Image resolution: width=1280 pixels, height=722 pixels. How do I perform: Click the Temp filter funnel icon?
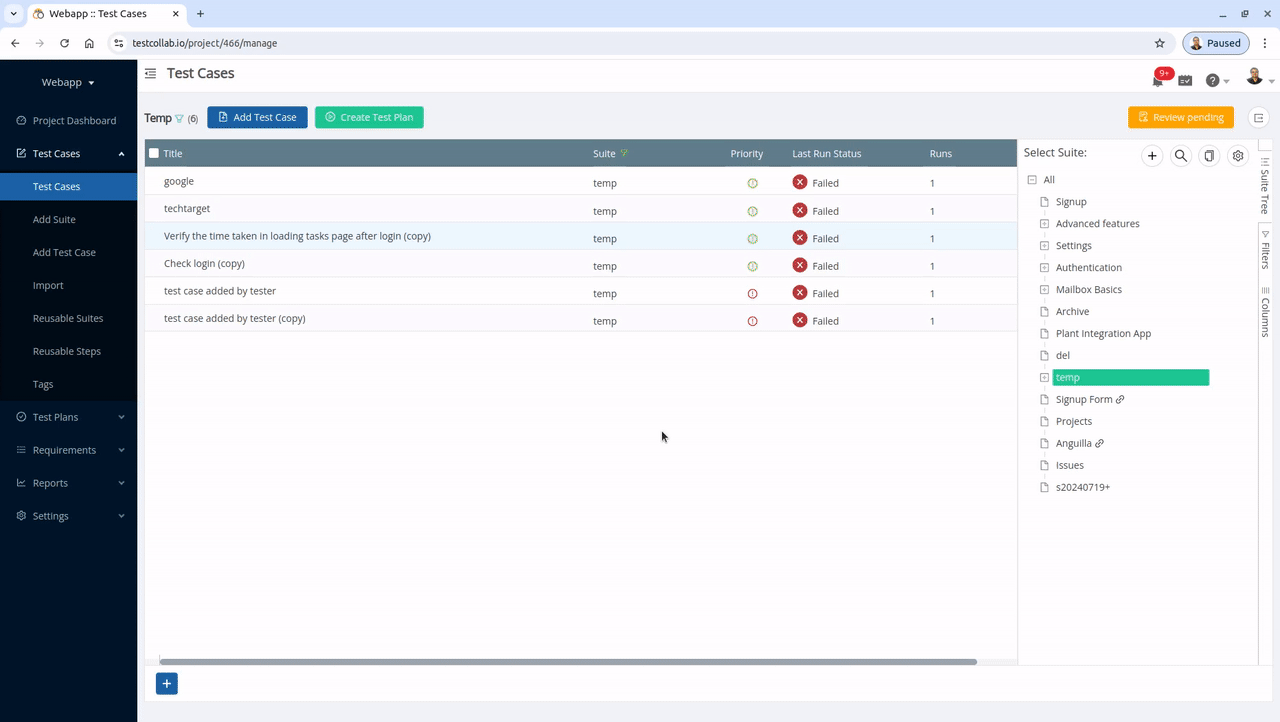click(180, 118)
